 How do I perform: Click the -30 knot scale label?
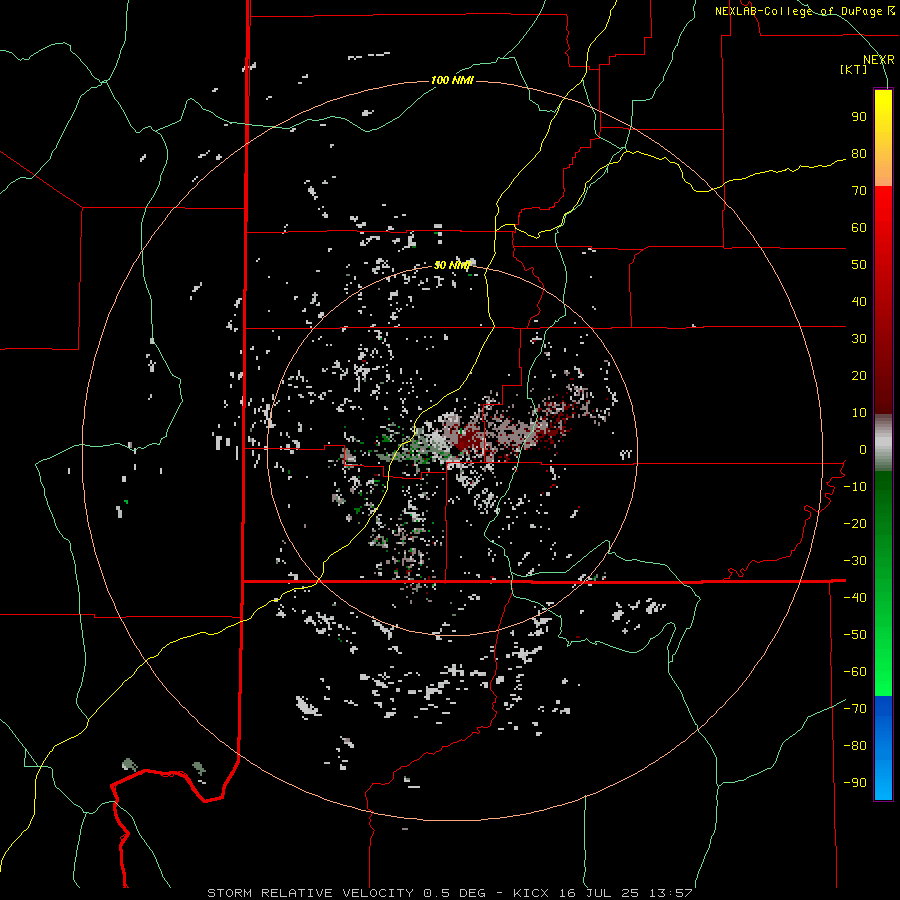click(855, 561)
